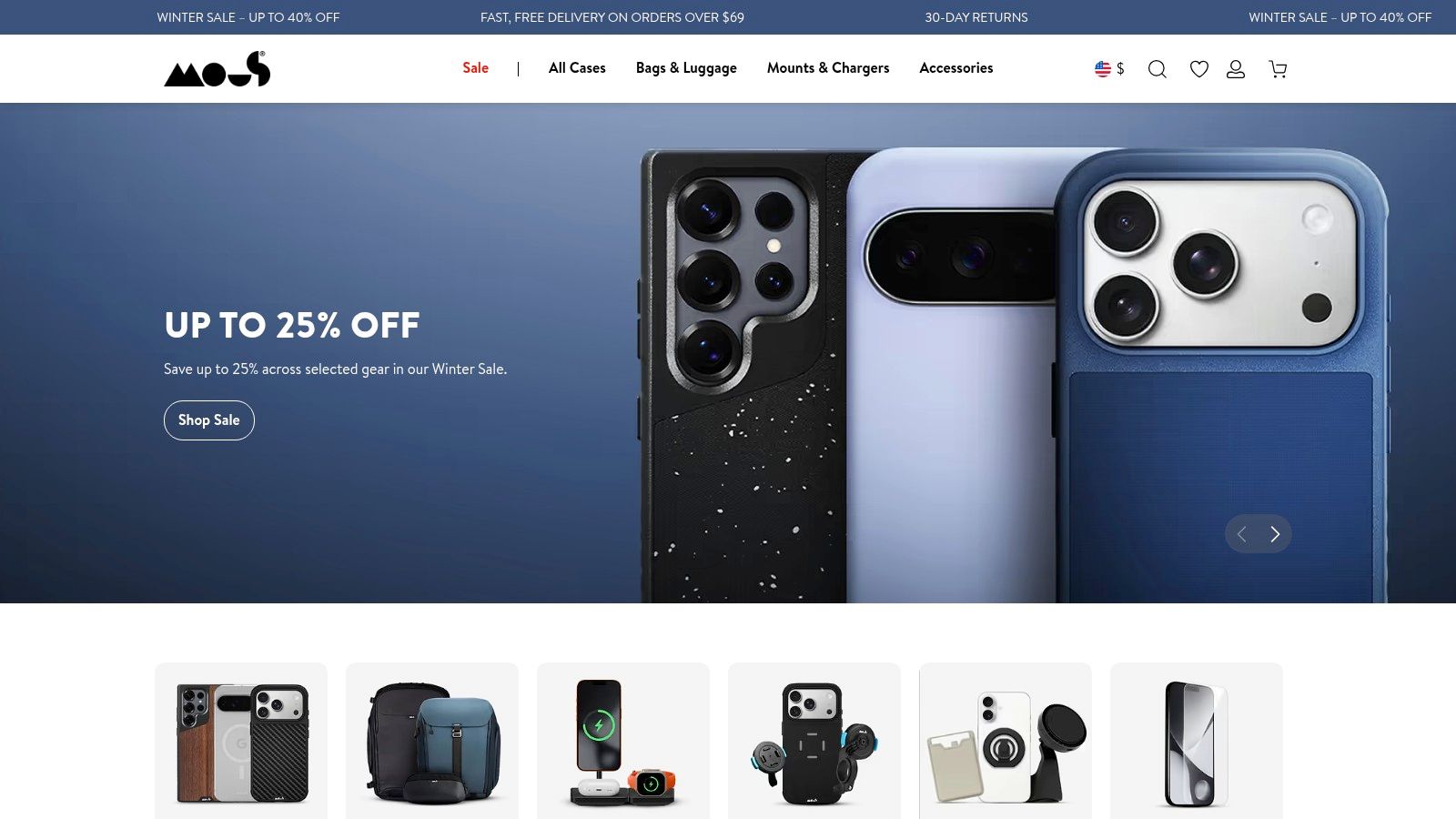The height and width of the screenshot is (819, 1456).
Task: Click the Mous logo
Action: pos(217,69)
